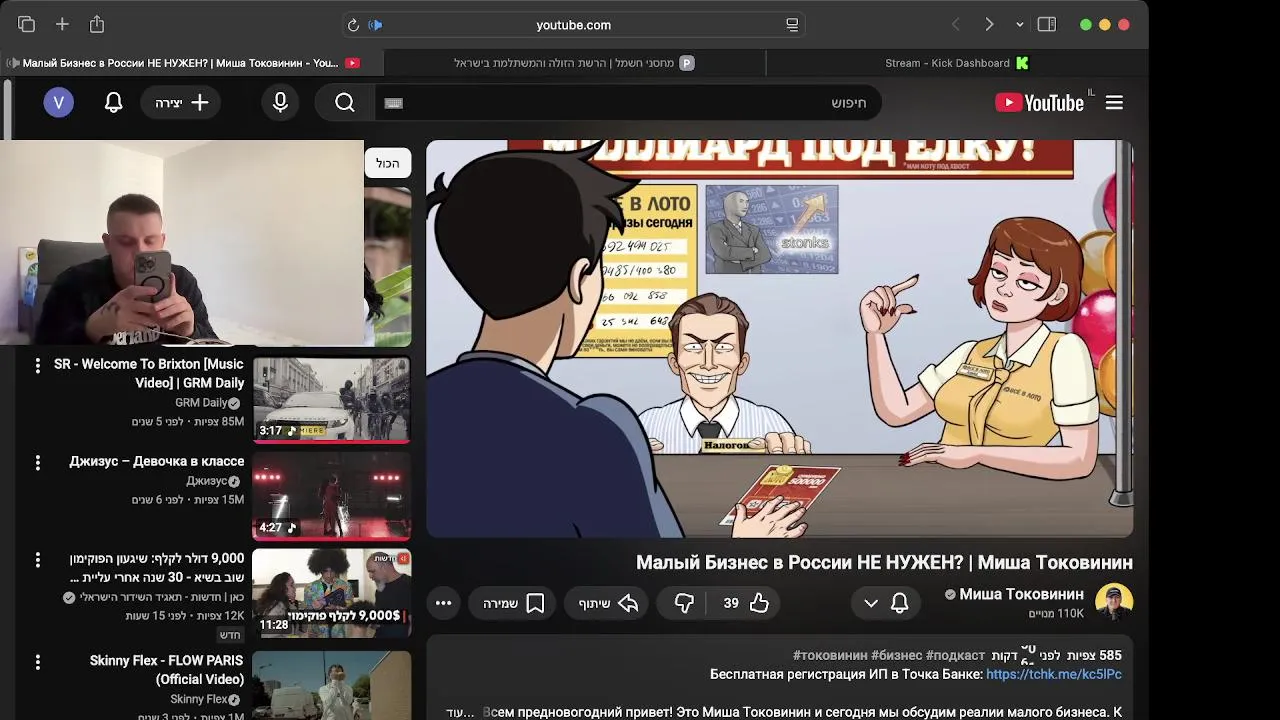This screenshot has height=720, width=1280.
Task: Open Миша Токовинин channel avatar
Action: point(1114,602)
